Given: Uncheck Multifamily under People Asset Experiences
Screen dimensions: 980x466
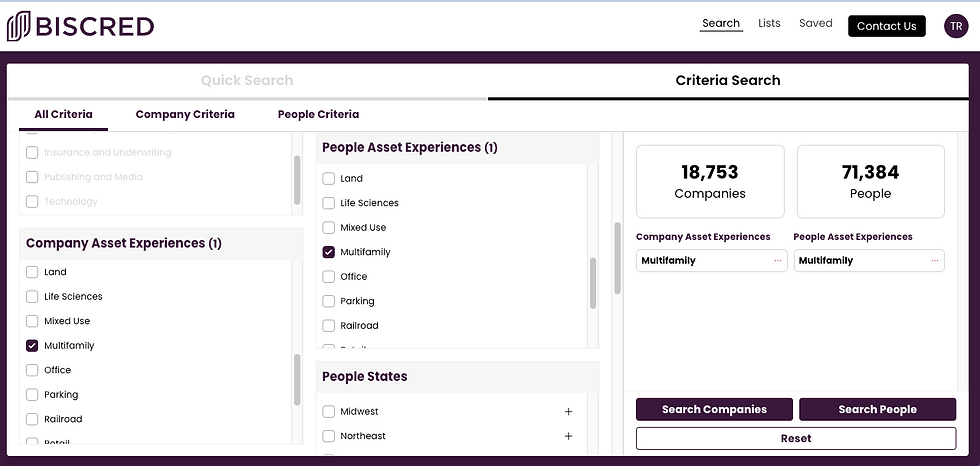Looking at the screenshot, I should tap(329, 252).
